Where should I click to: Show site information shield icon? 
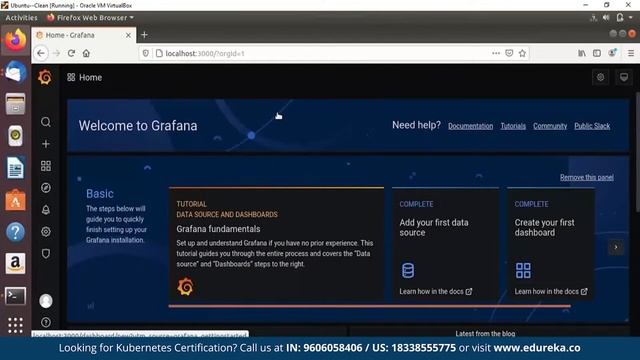coord(146,53)
